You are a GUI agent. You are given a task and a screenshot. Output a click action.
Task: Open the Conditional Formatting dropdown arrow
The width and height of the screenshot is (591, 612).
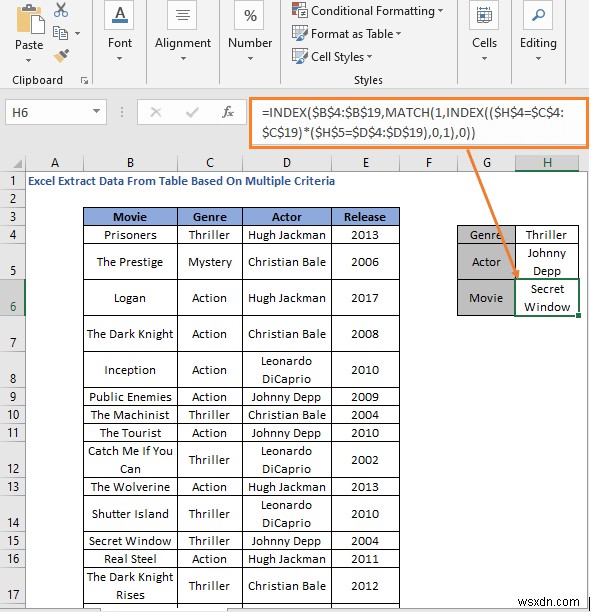[440, 11]
